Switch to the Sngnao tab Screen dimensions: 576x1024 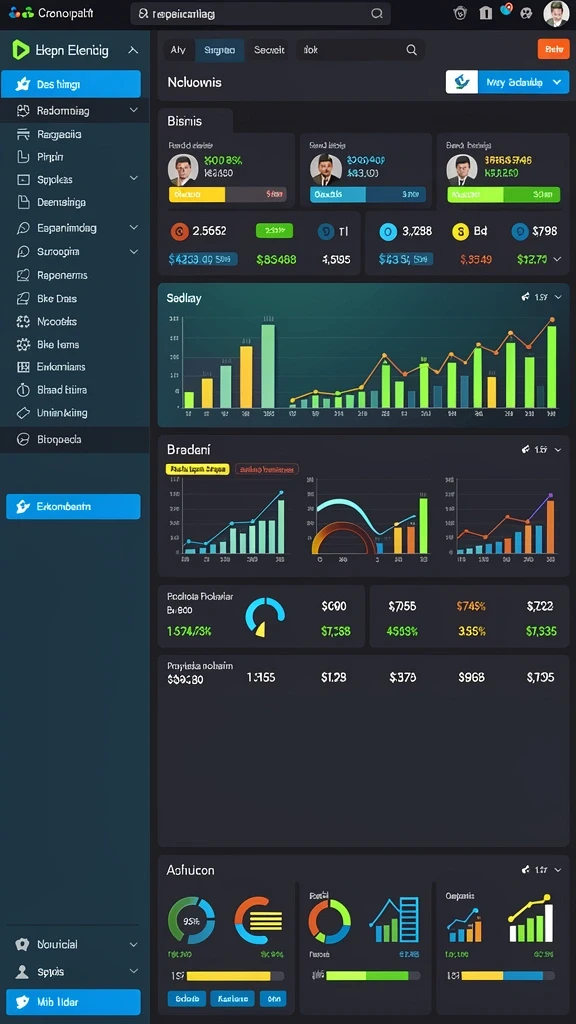click(219, 50)
